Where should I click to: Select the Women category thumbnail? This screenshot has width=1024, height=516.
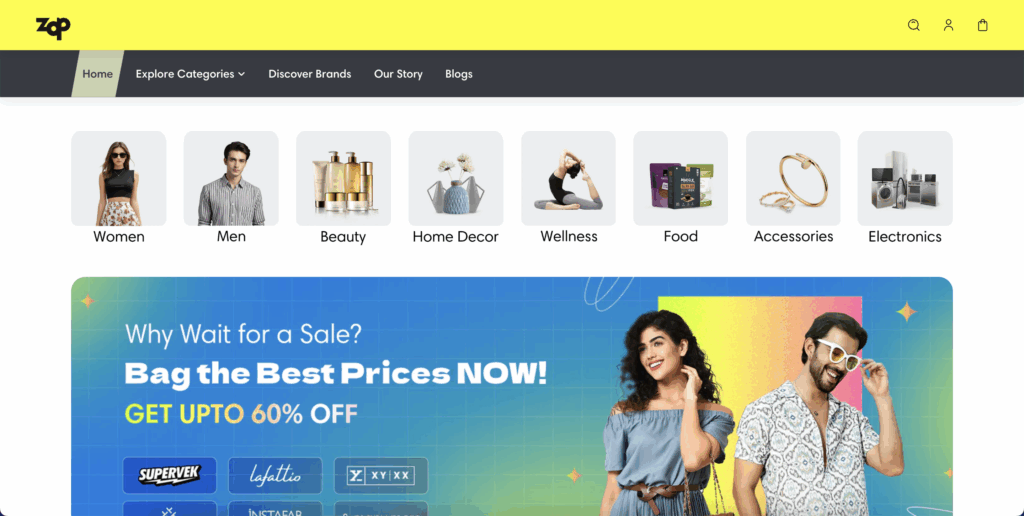tap(118, 178)
